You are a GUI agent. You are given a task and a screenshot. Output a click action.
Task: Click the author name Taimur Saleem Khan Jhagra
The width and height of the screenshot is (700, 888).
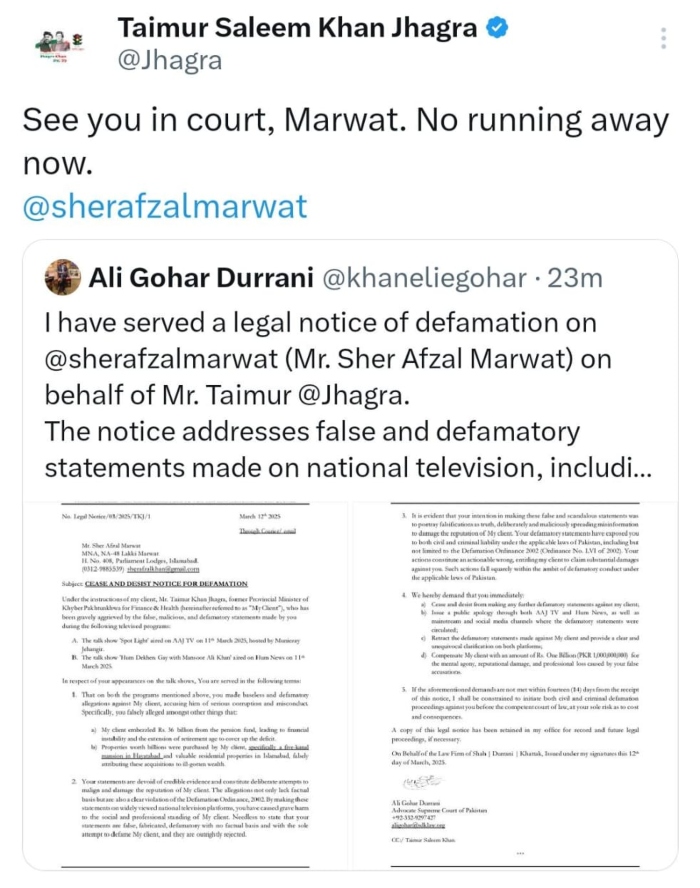pos(298,30)
